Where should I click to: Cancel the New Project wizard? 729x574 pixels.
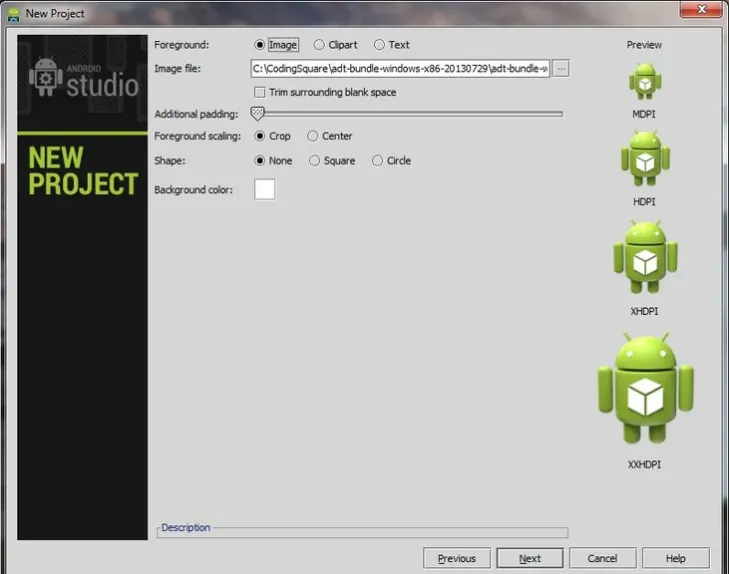point(603,558)
